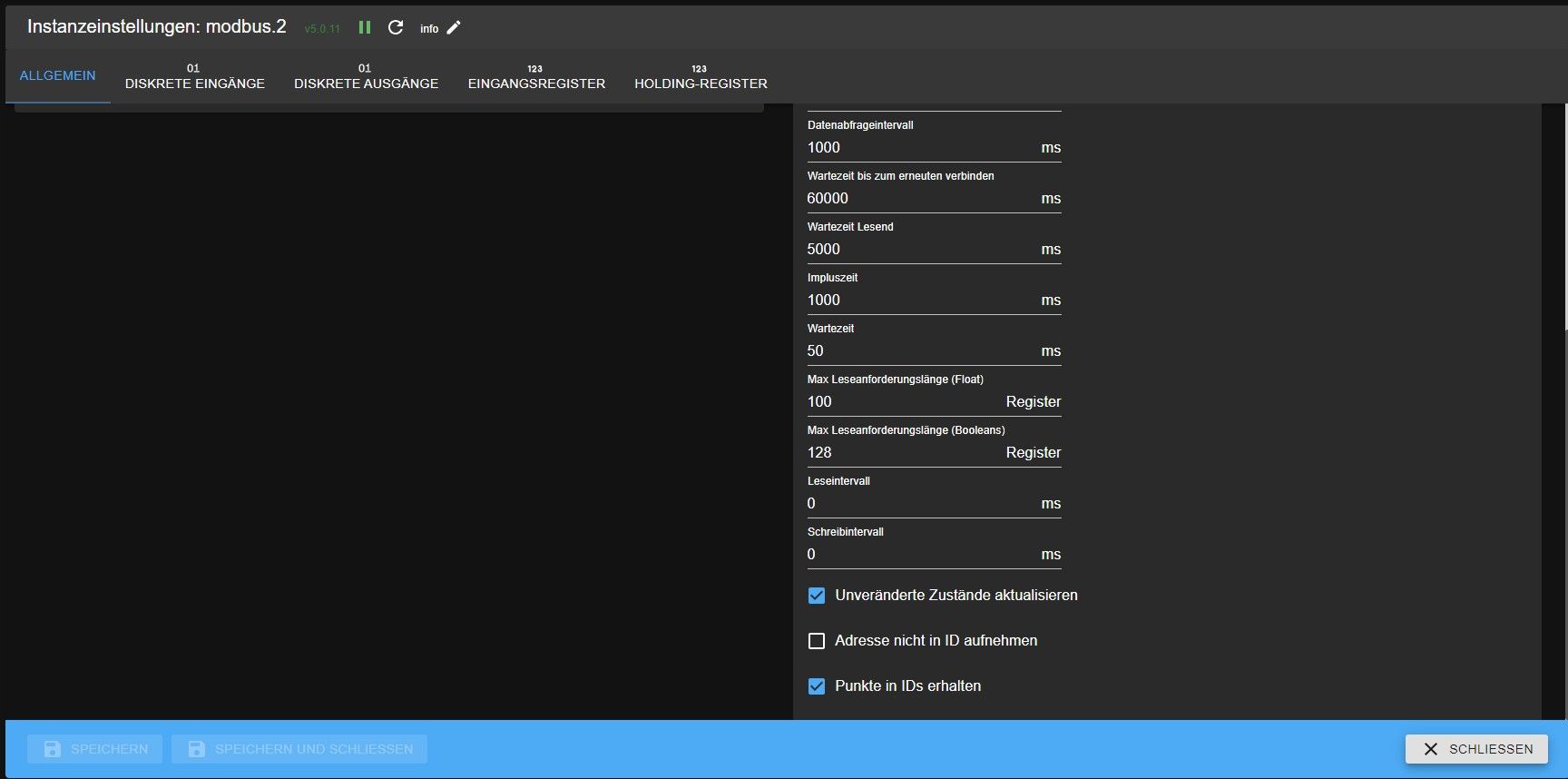The height and width of the screenshot is (779, 1568).
Task: Uncheck Punkte in IDs erhalten
Action: pos(817,686)
